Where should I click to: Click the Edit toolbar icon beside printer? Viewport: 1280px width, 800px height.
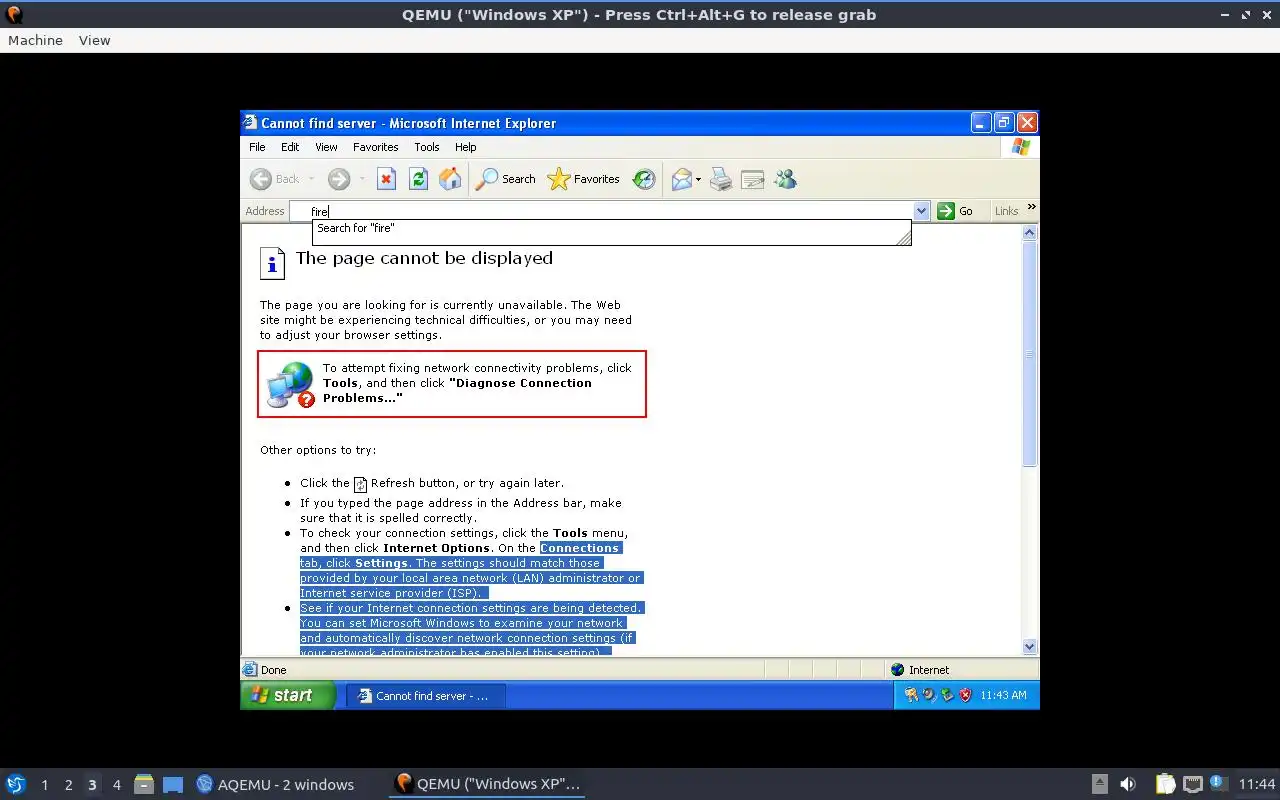click(x=753, y=179)
